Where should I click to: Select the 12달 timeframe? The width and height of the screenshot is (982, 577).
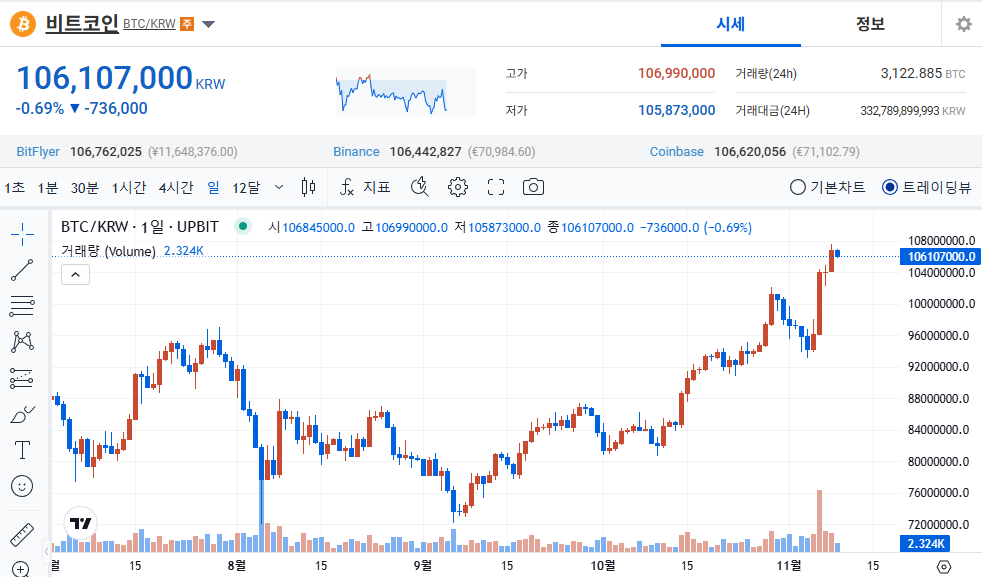[246, 187]
